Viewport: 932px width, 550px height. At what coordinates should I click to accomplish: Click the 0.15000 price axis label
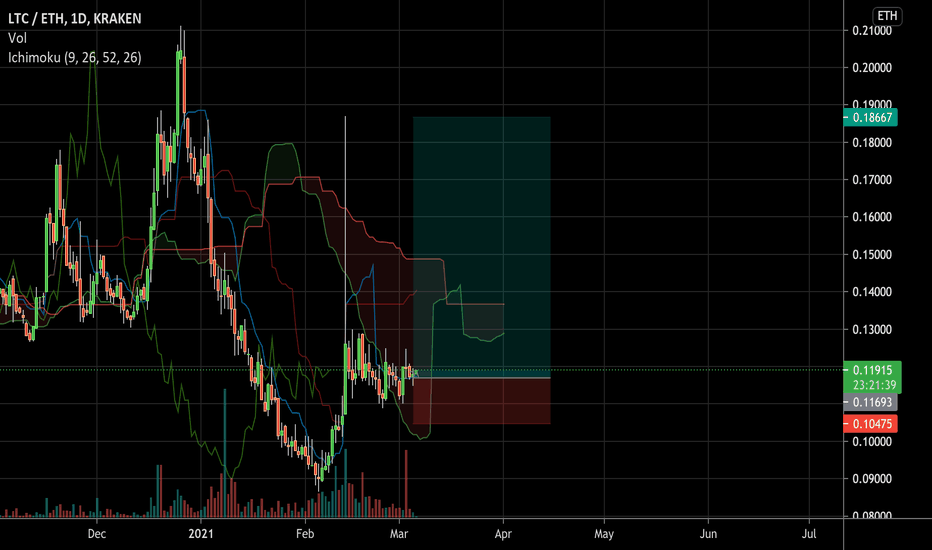point(872,254)
